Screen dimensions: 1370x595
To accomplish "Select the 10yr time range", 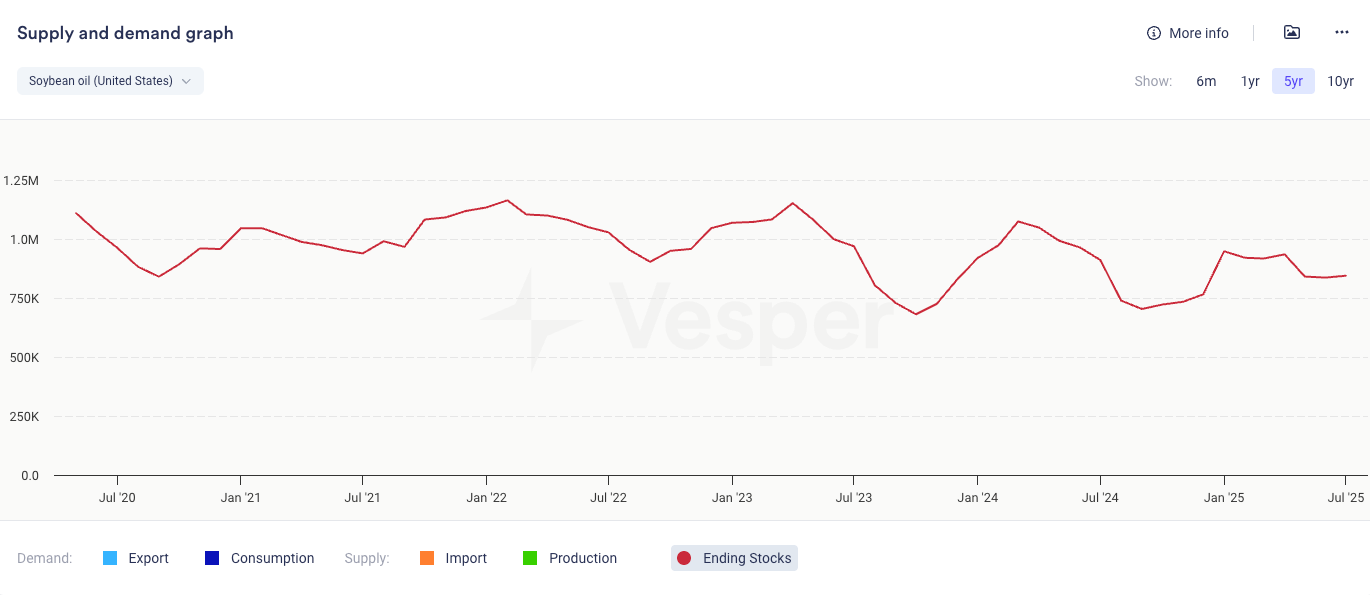I will point(1340,81).
